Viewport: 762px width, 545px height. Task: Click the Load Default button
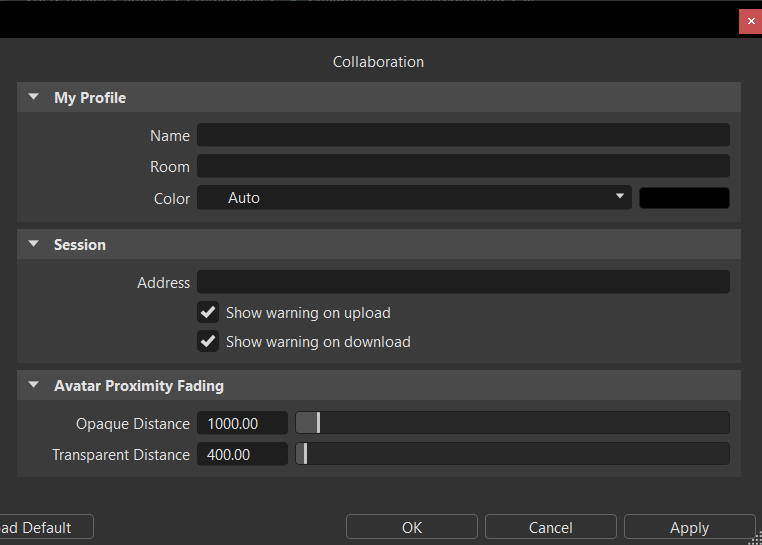(x=46, y=527)
